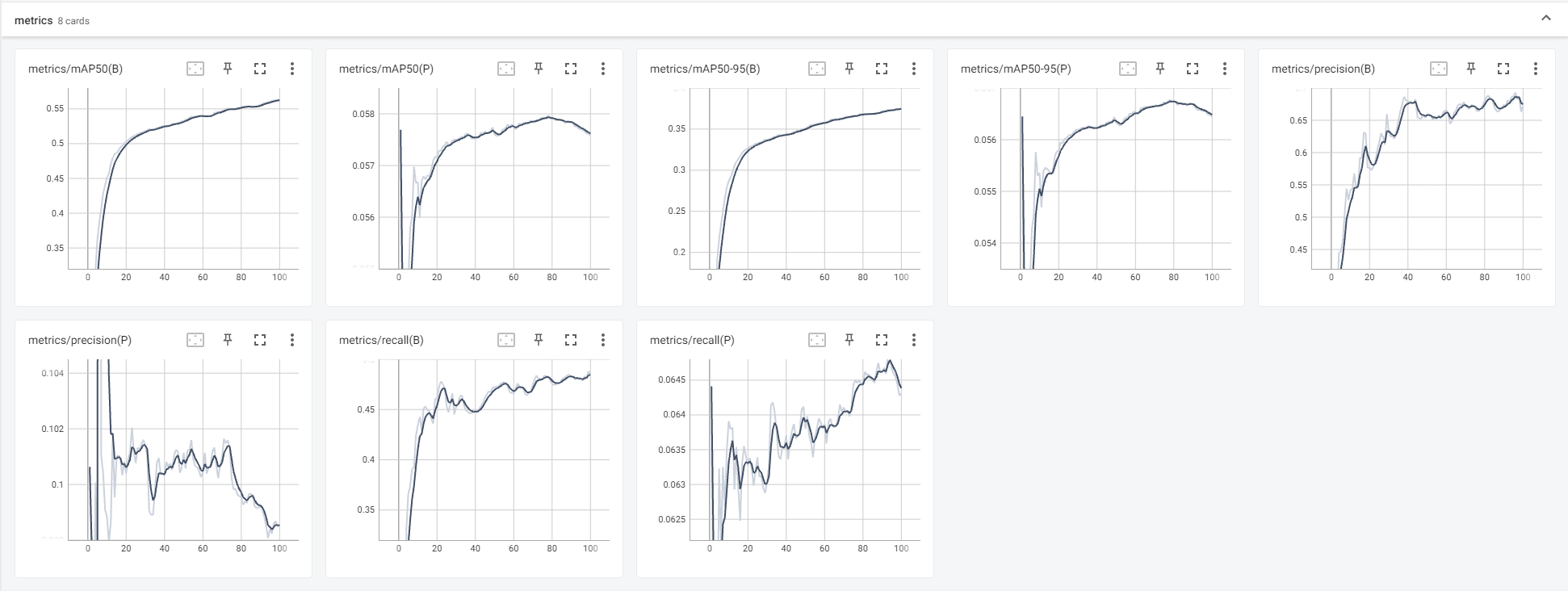The height and width of the screenshot is (591, 1568).
Task: Open the three-dot menu on metrics/mAP50(P)
Action: [602, 69]
